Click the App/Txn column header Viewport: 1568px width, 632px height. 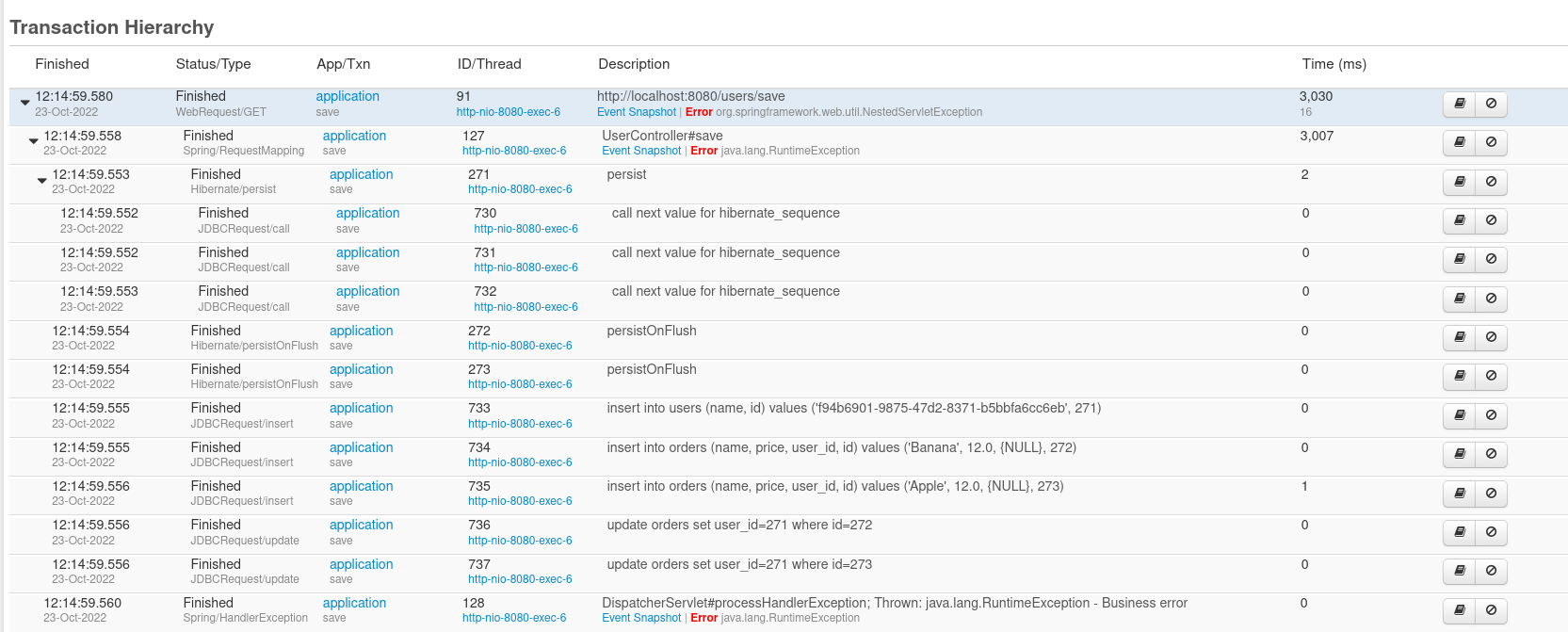coord(344,64)
